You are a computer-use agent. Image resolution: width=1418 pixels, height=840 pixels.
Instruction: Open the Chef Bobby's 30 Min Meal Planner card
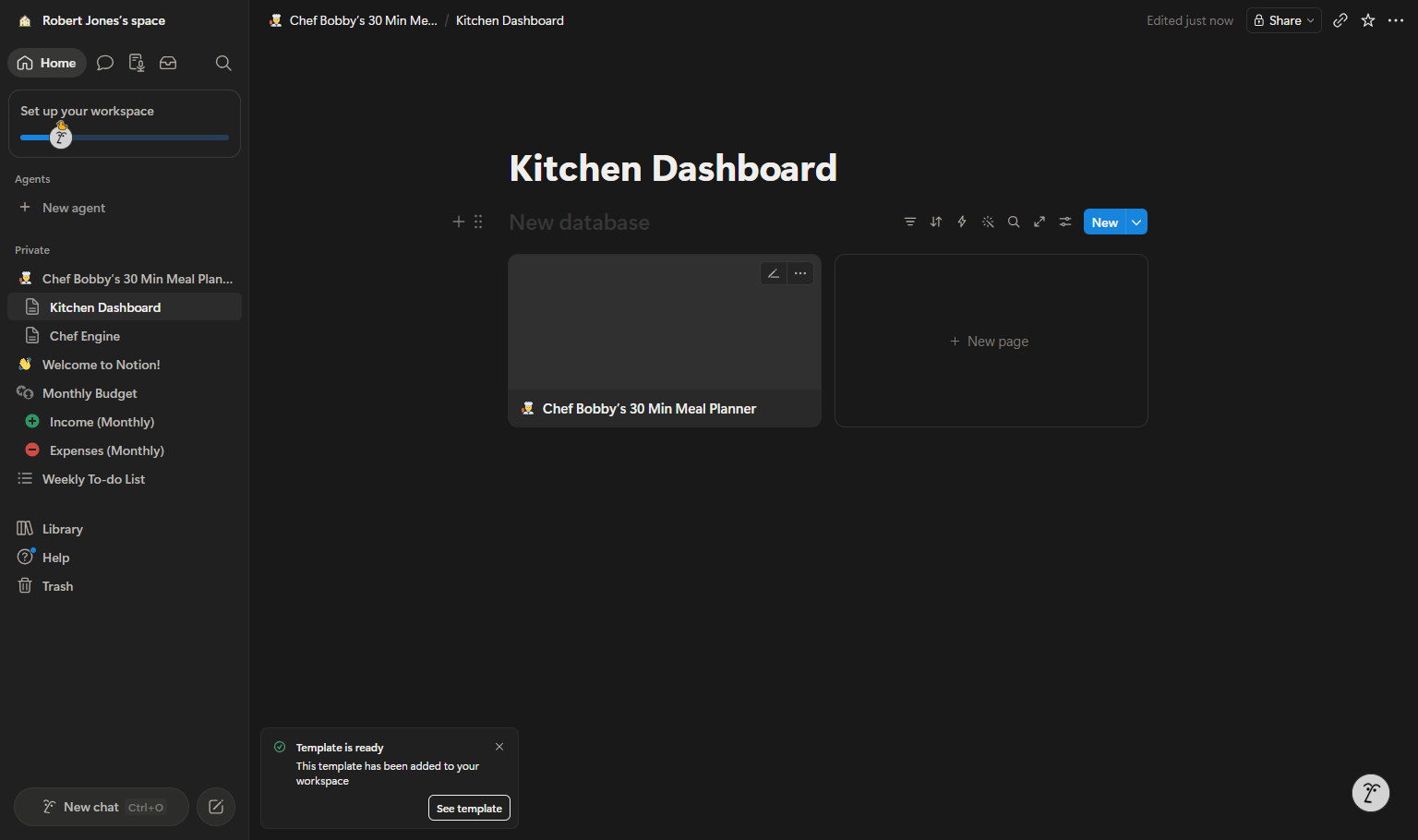coord(665,341)
